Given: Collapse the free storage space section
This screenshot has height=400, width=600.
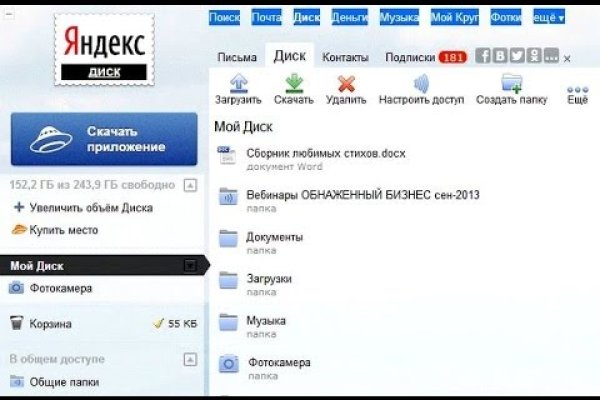Looking at the screenshot, I should [190, 185].
